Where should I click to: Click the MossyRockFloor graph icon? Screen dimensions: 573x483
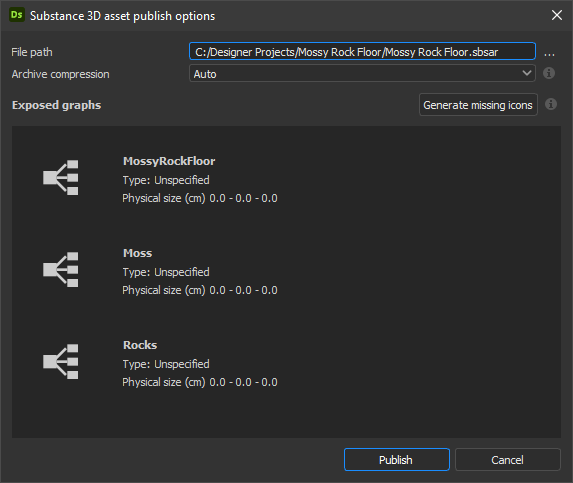[x=61, y=178]
